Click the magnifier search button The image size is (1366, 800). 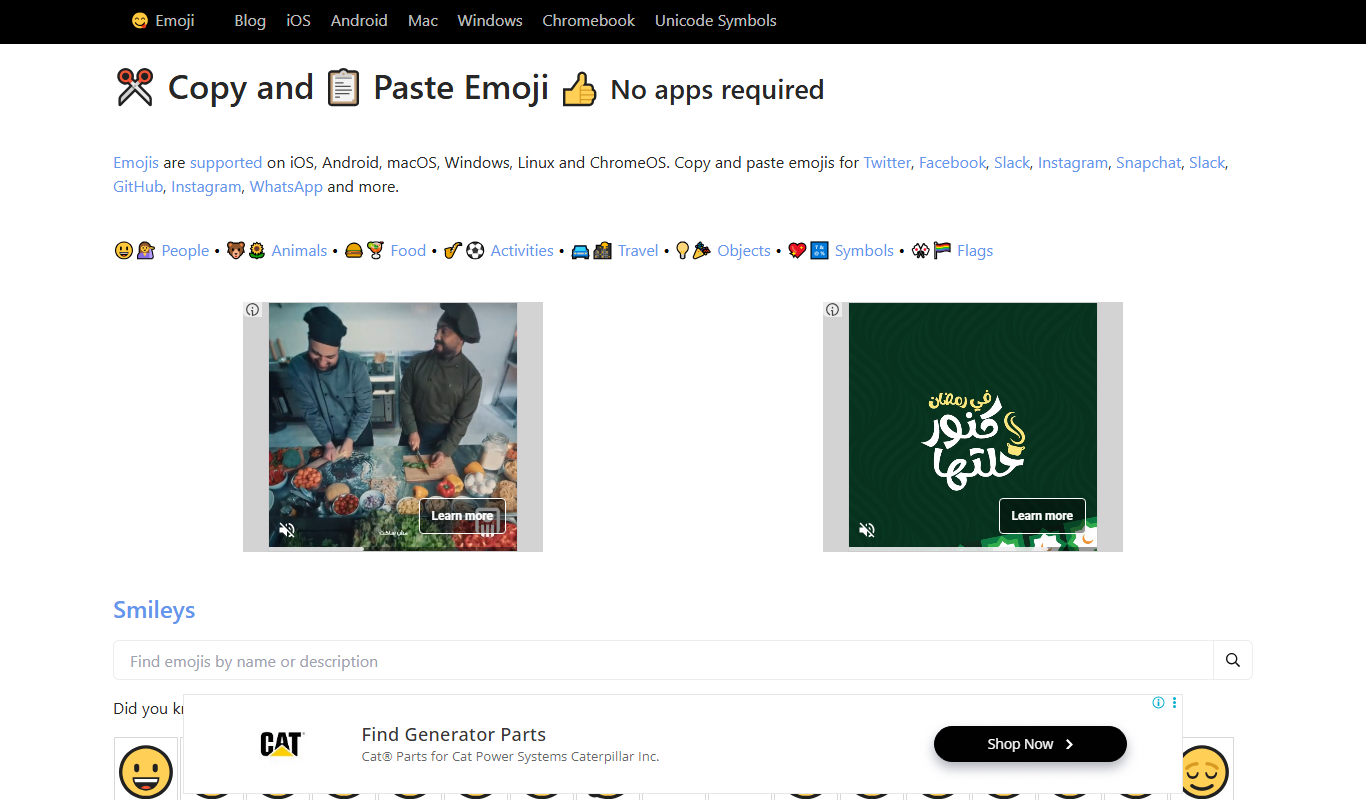coord(1233,661)
